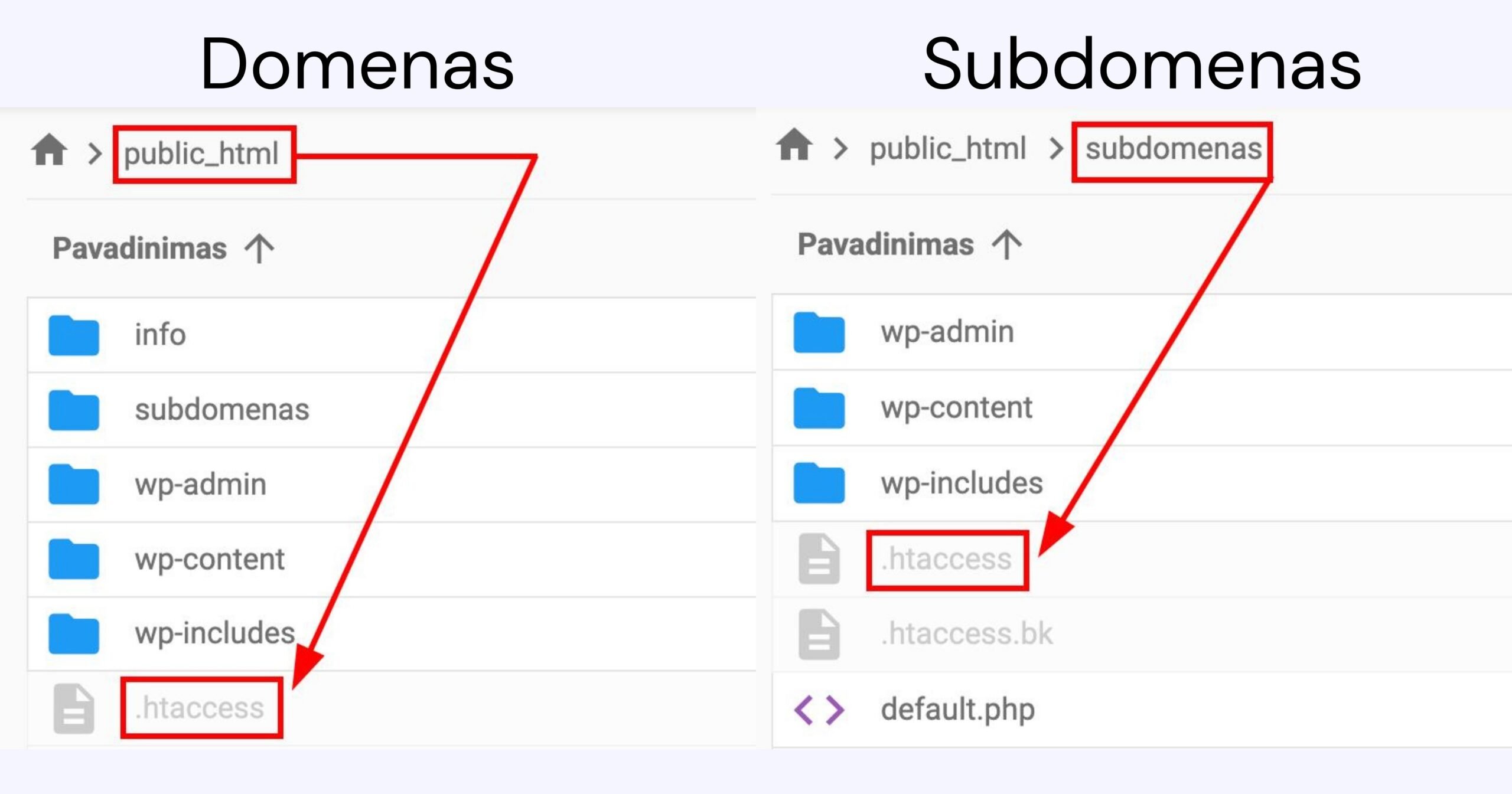Select the .htaccess file name in the right panel
This screenshot has height=794, width=1512.
[x=947, y=559]
